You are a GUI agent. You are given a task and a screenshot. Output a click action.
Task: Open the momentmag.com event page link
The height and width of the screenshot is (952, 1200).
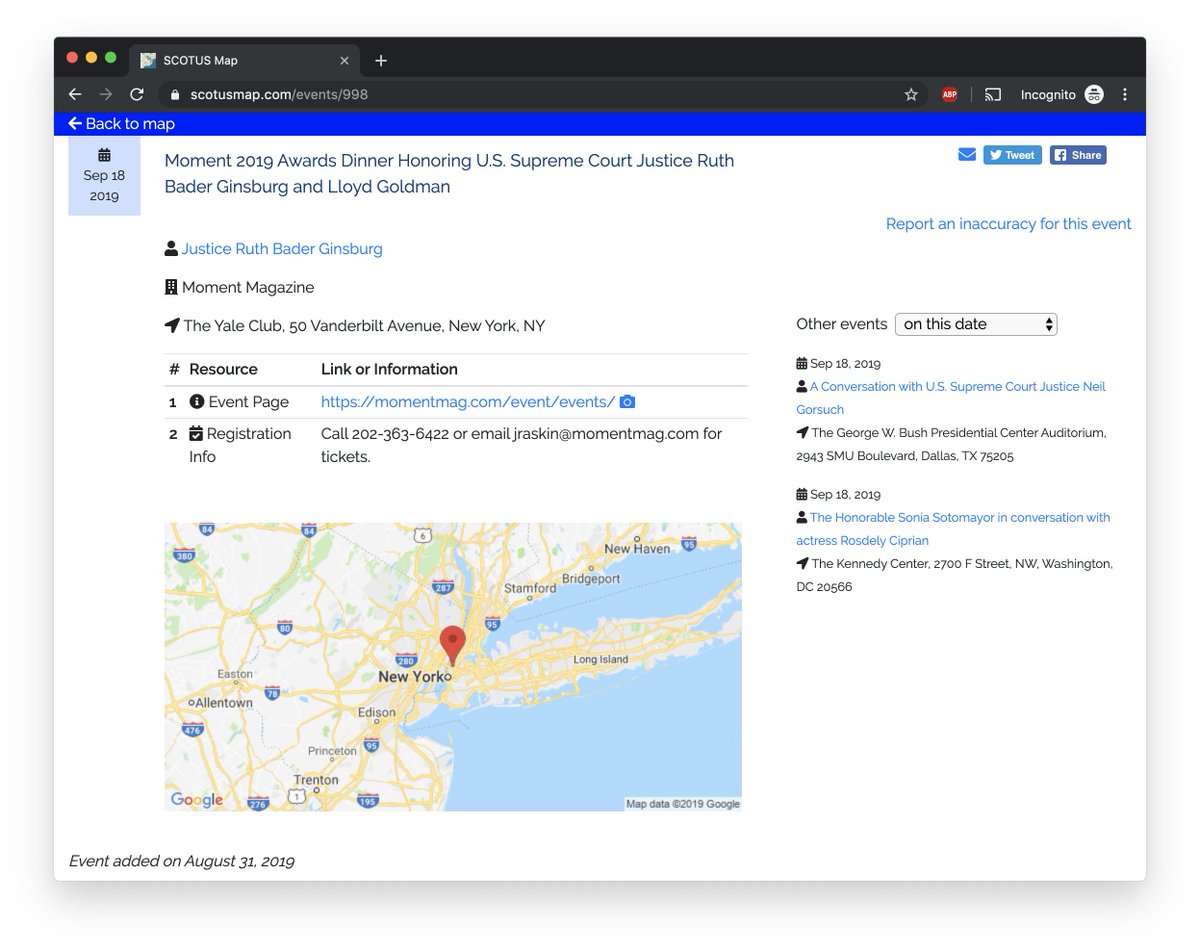pos(468,402)
